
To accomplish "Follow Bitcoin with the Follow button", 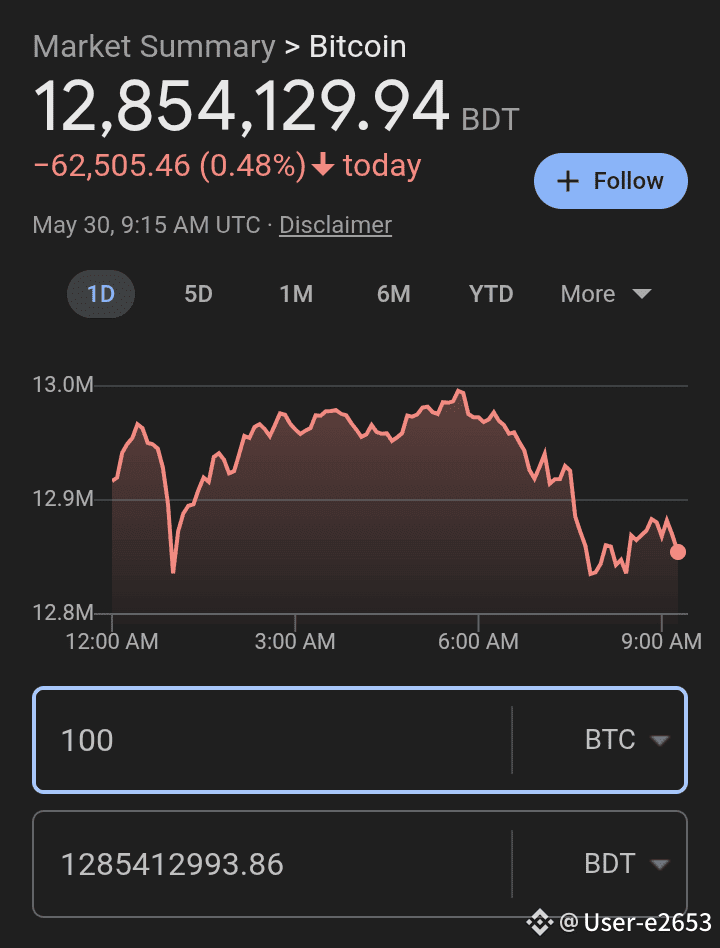I will tap(611, 181).
